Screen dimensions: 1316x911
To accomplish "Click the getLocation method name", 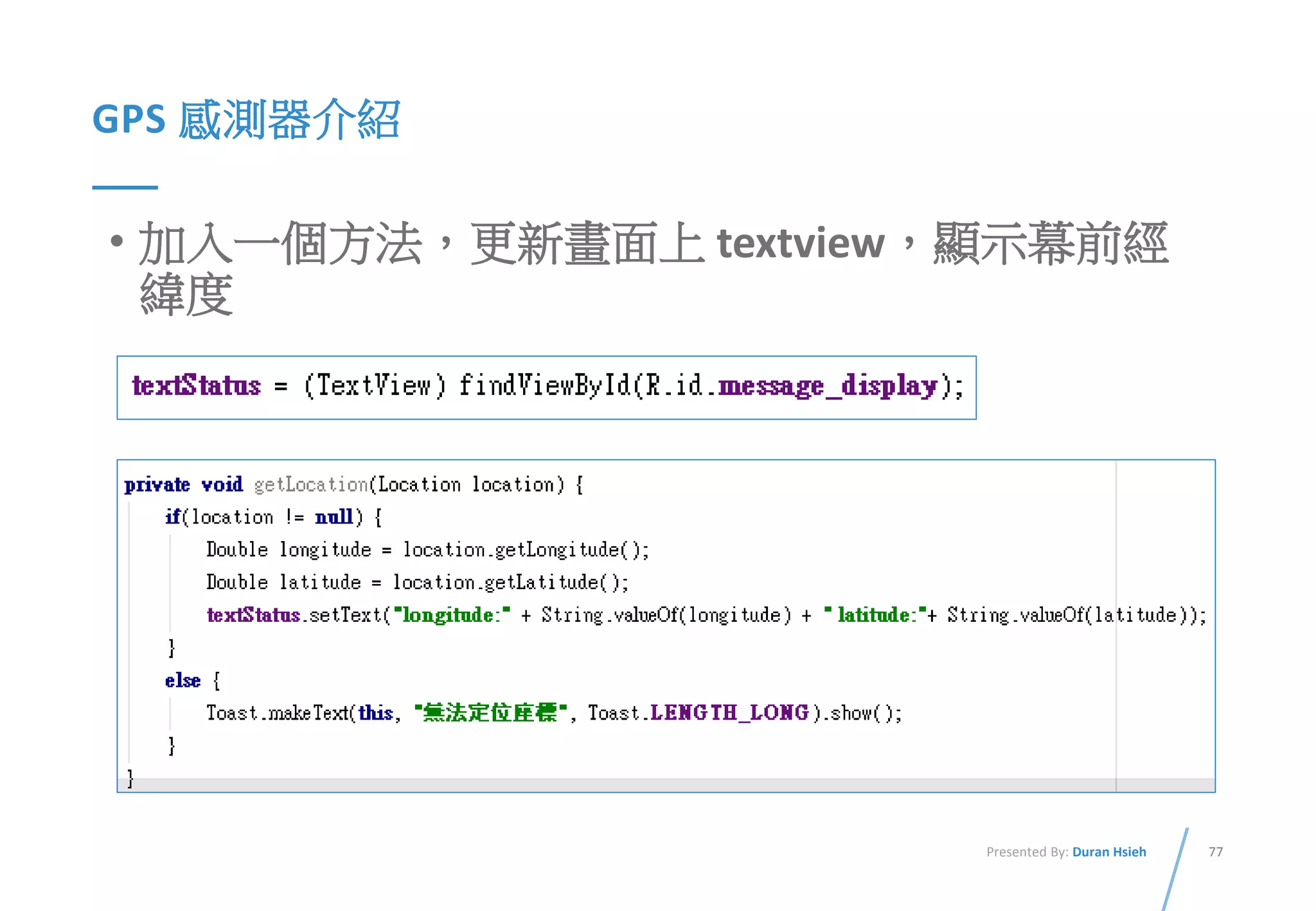I will point(311,484).
